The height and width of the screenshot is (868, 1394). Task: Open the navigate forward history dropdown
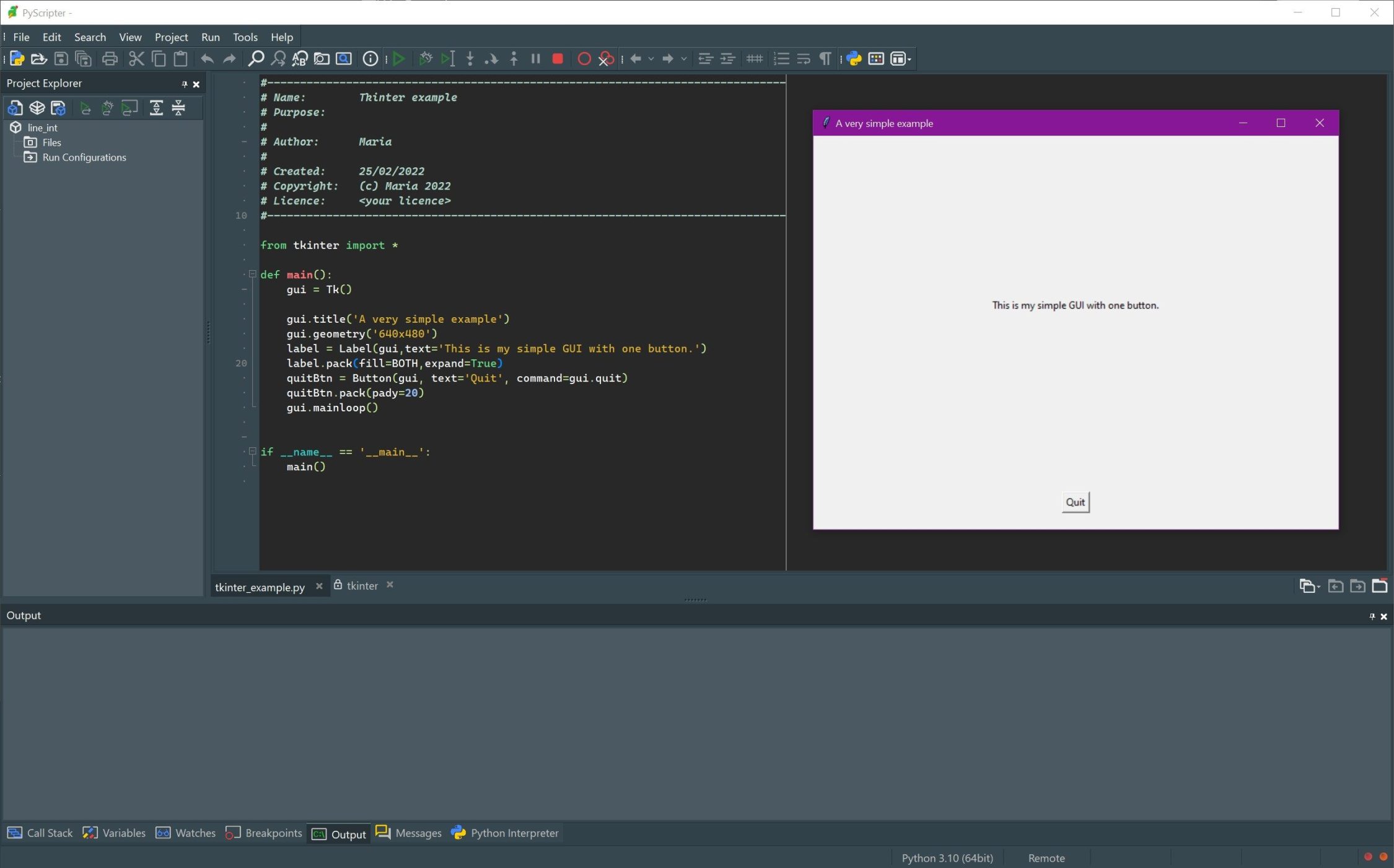click(x=683, y=58)
